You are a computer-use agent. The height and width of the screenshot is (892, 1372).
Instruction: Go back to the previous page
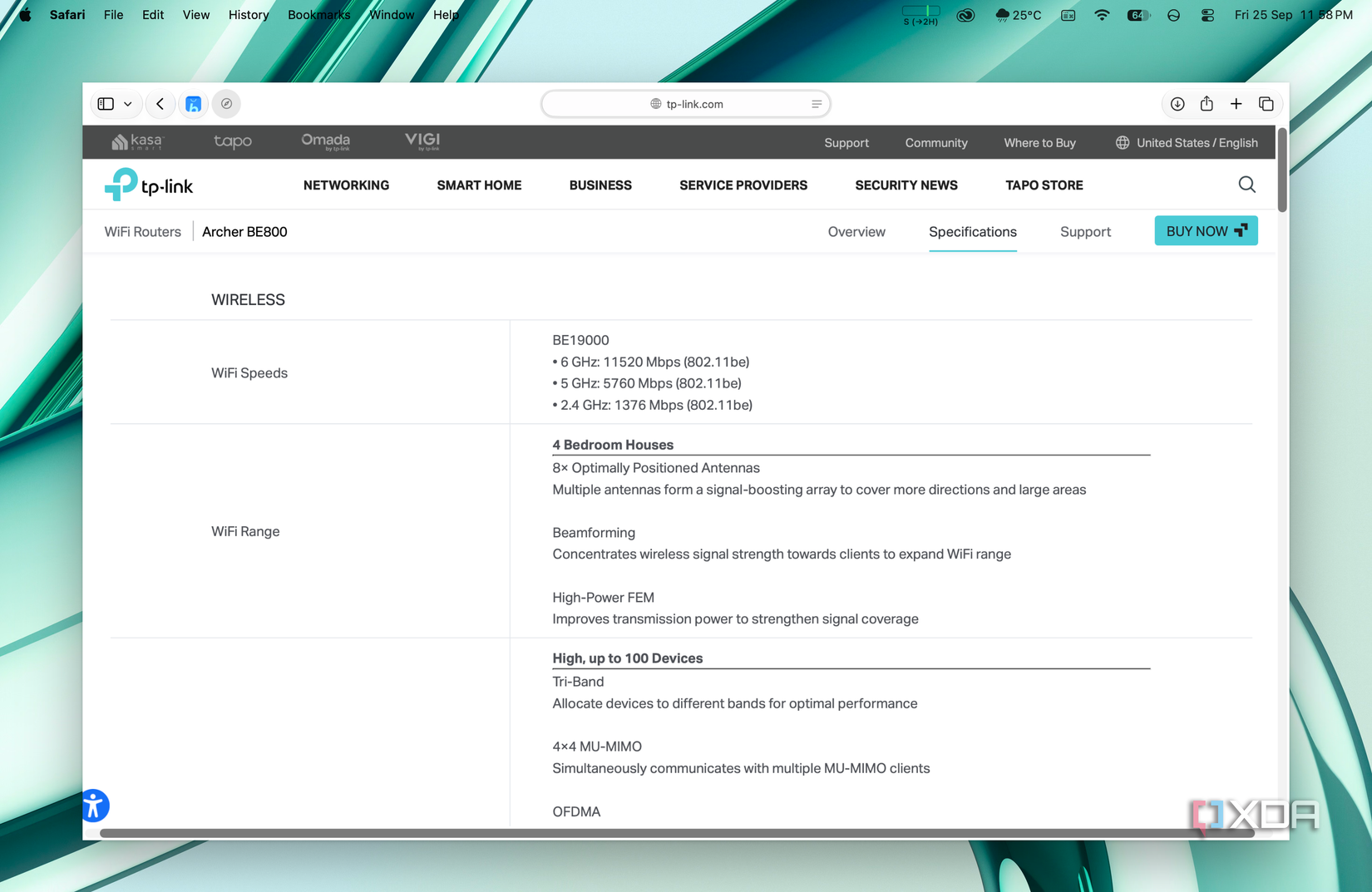pos(160,104)
